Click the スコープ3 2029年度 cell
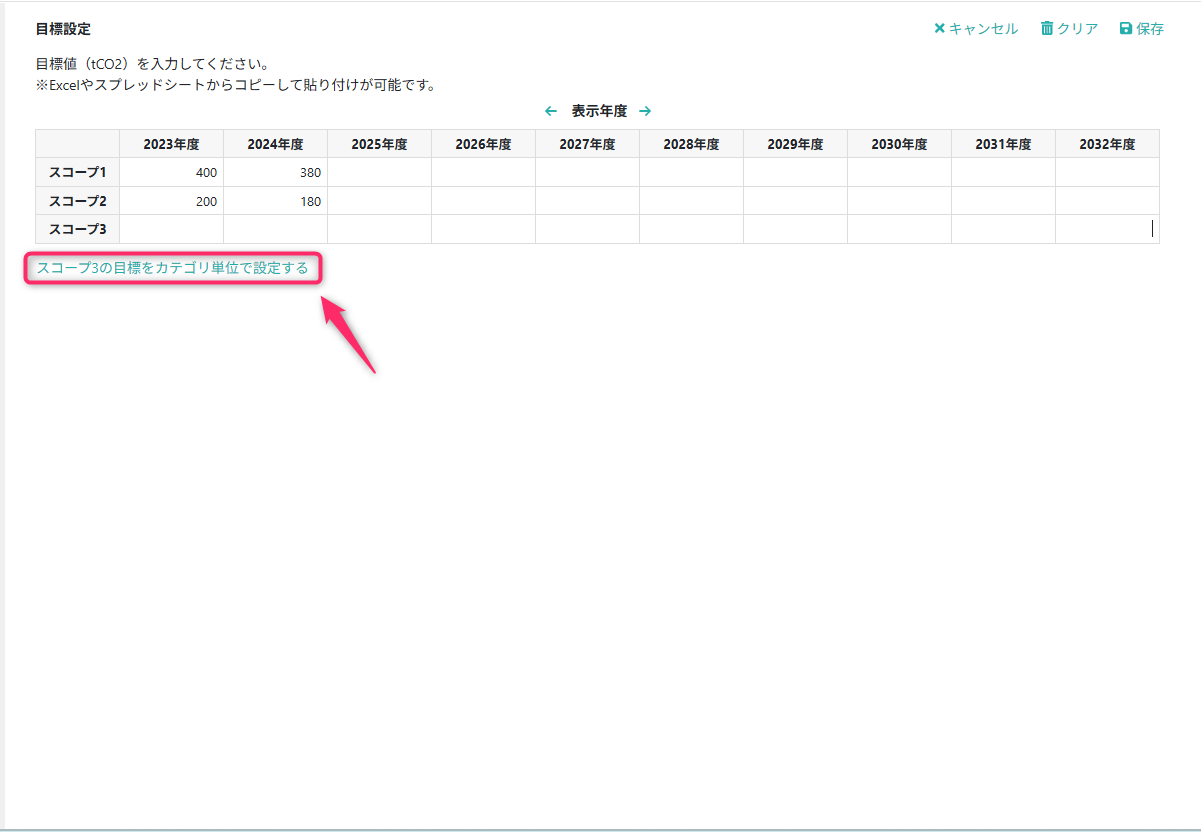The height and width of the screenshot is (832, 1201). pyautogui.click(x=795, y=229)
